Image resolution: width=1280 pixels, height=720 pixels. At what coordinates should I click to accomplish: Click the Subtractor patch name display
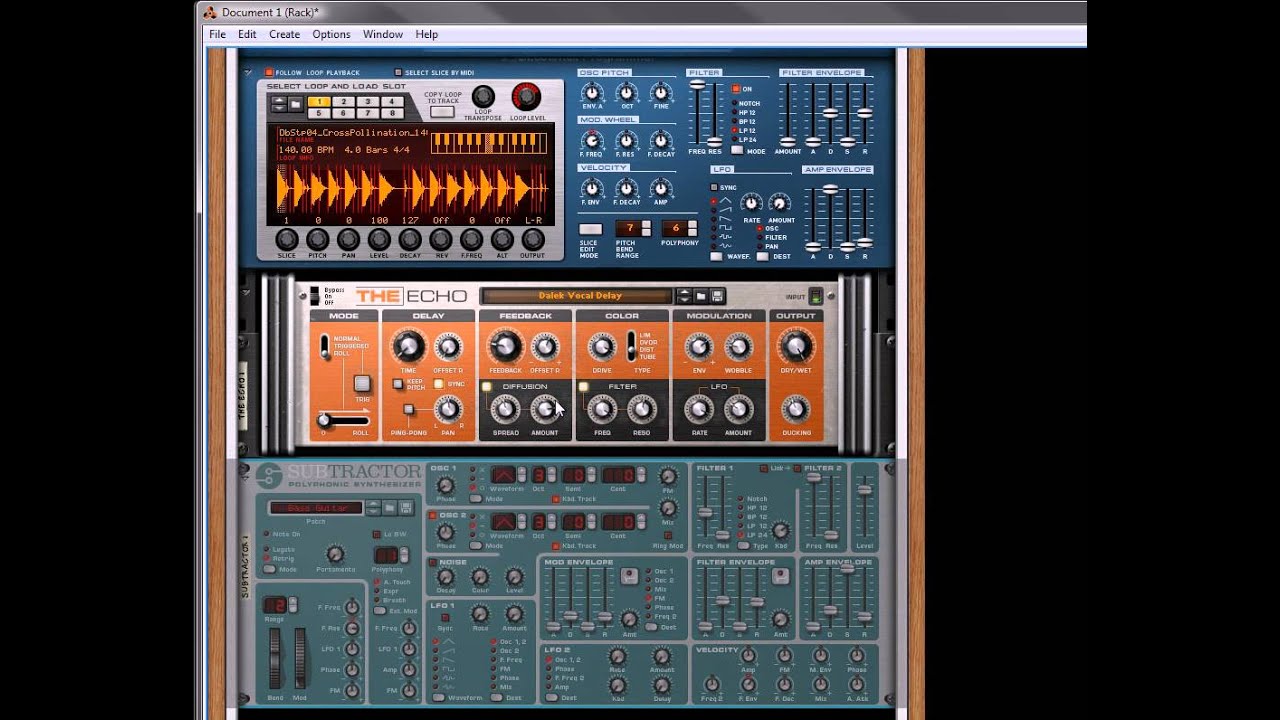click(x=316, y=508)
